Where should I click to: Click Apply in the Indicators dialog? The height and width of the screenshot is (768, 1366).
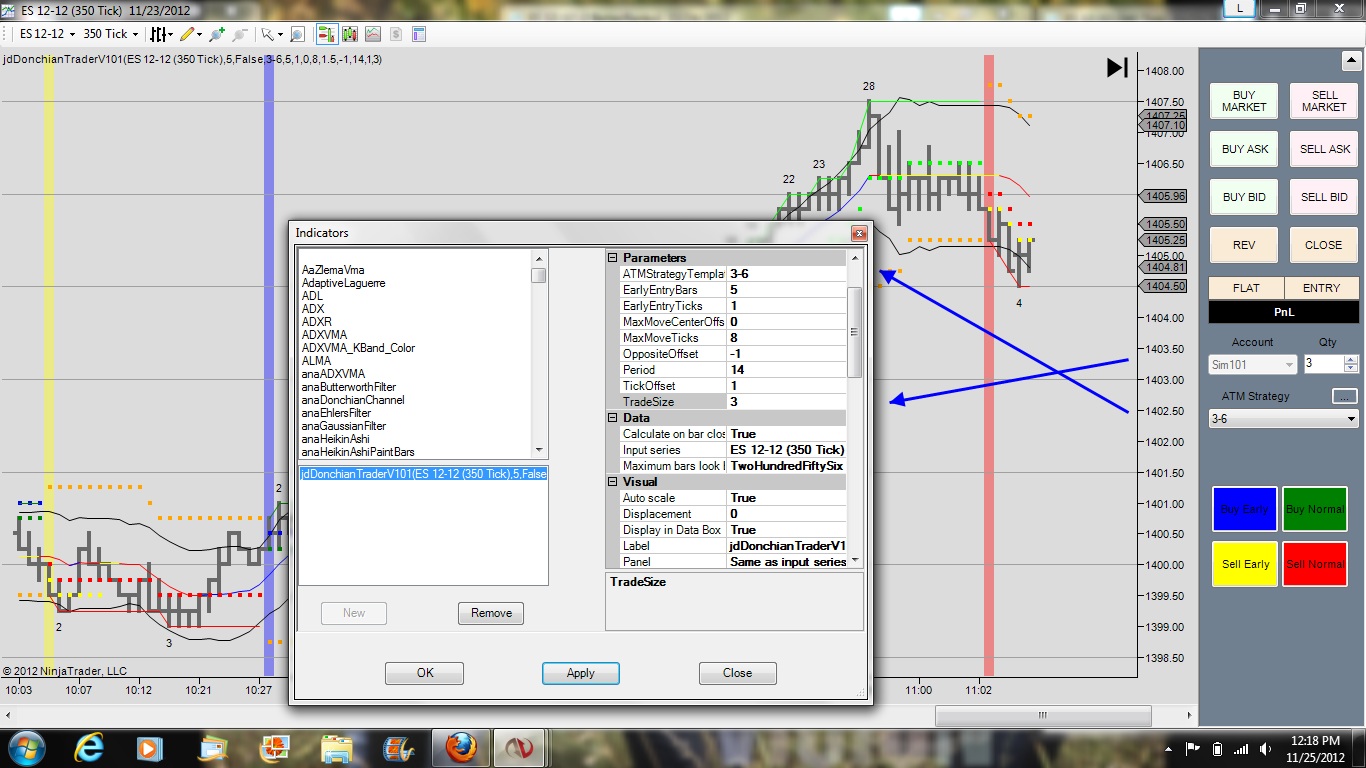[x=581, y=673]
